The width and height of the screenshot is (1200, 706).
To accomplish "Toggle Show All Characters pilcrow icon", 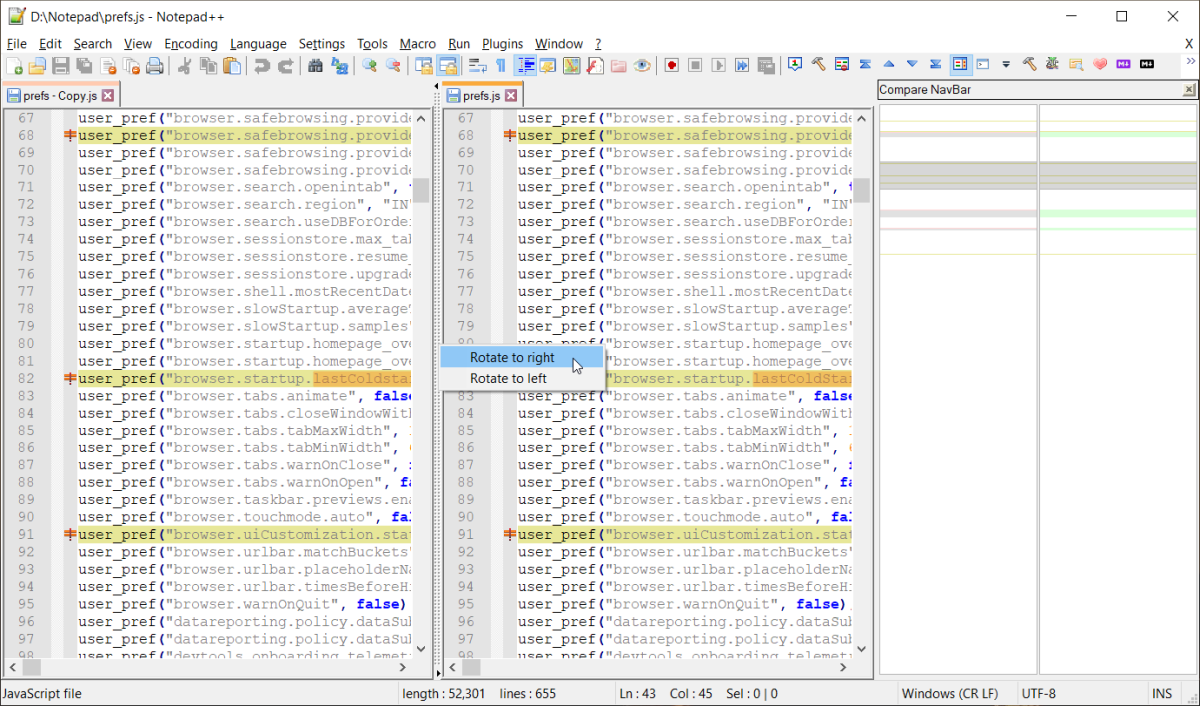I will [501, 66].
